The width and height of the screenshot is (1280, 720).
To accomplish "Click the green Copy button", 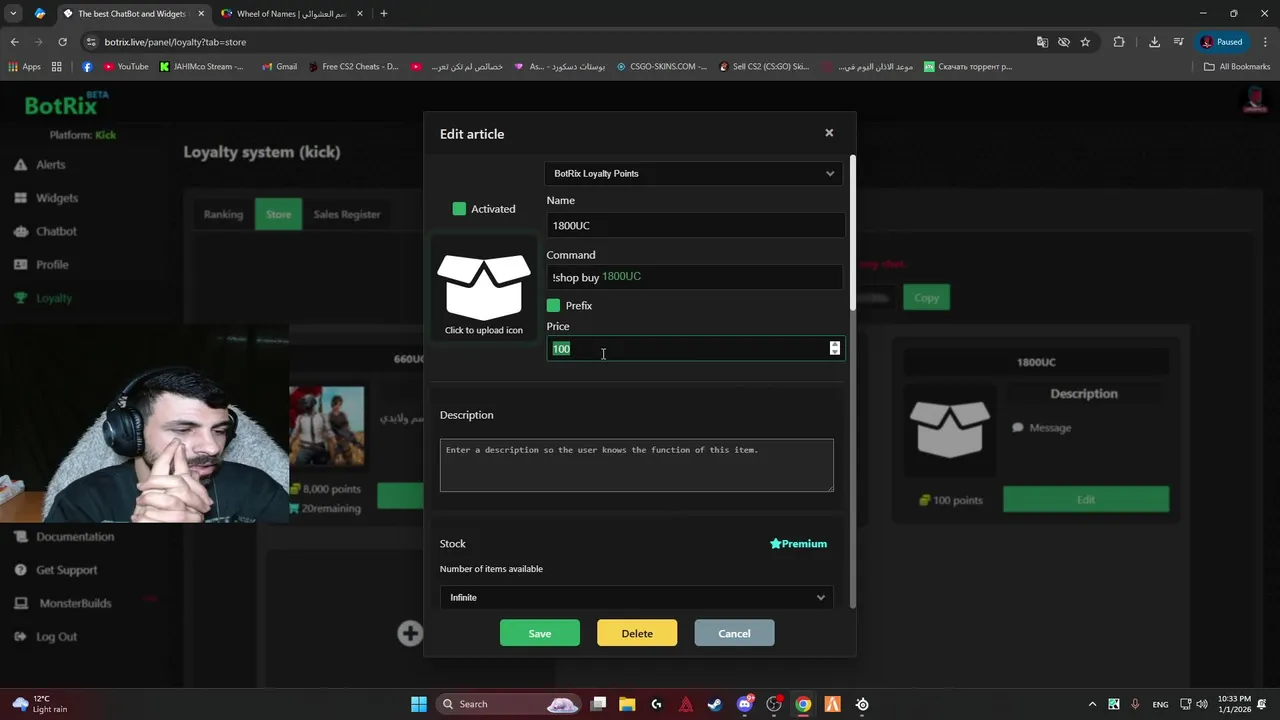I will 926,297.
